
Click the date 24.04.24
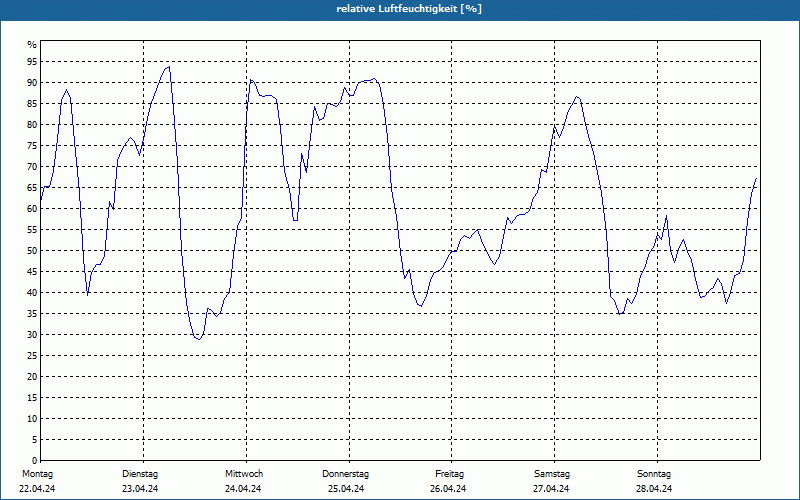(x=243, y=489)
